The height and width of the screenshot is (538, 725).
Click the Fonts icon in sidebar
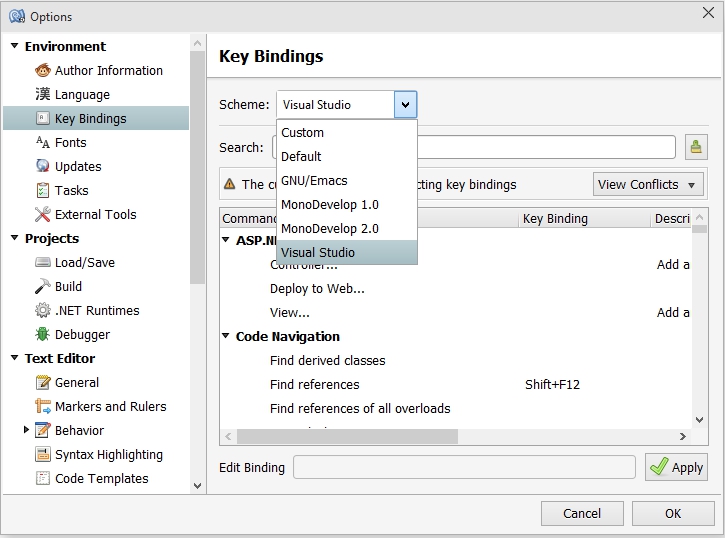pos(43,142)
